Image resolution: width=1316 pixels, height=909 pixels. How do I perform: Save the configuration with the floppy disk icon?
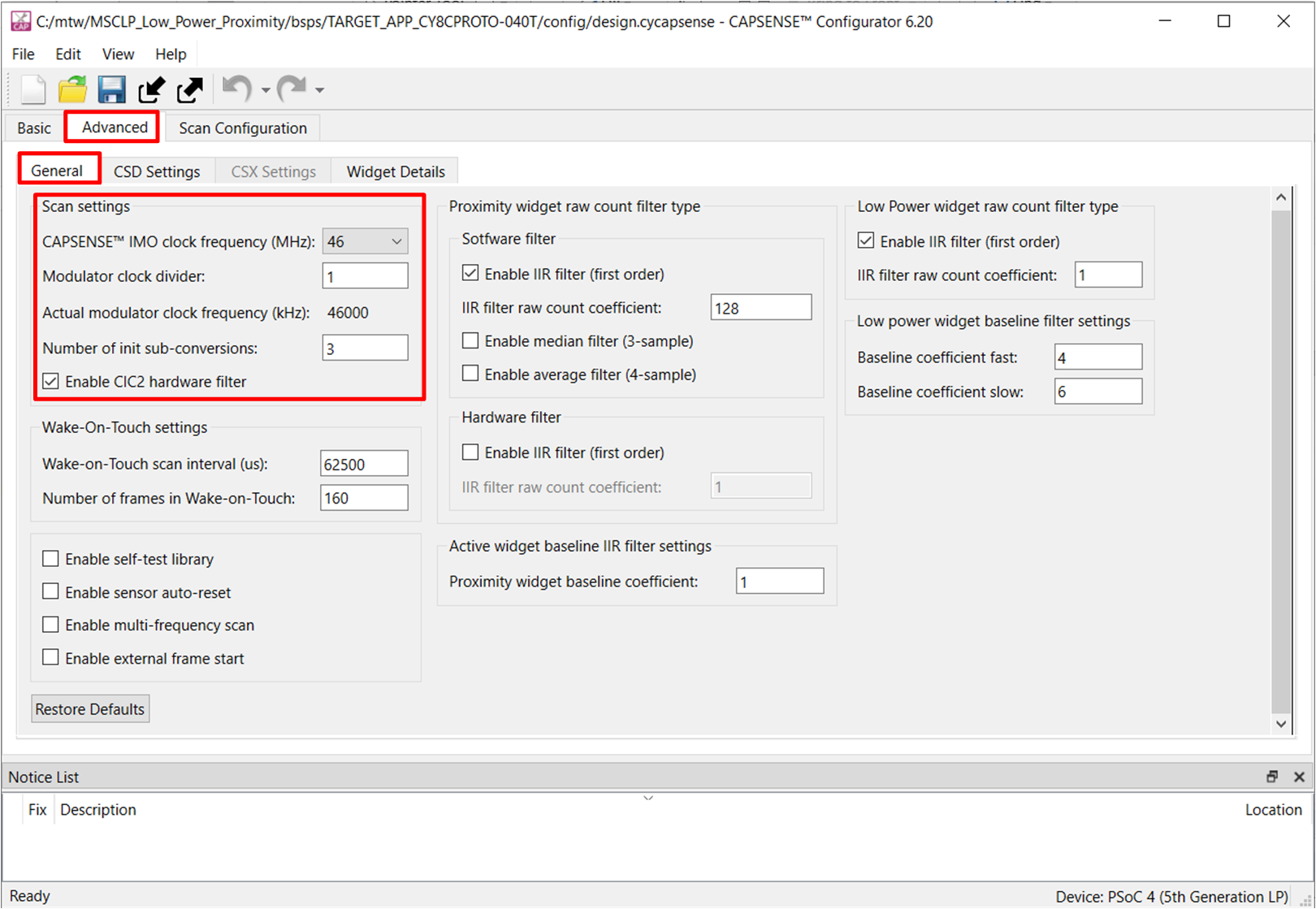pyautogui.click(x=111, y=89)
